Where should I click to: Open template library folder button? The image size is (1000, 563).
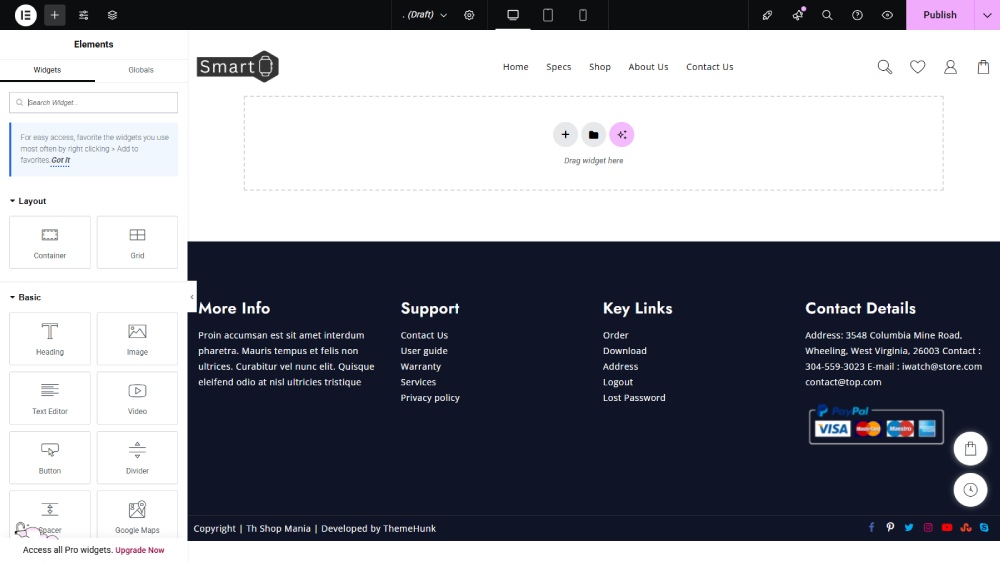(x=593, y=135)
